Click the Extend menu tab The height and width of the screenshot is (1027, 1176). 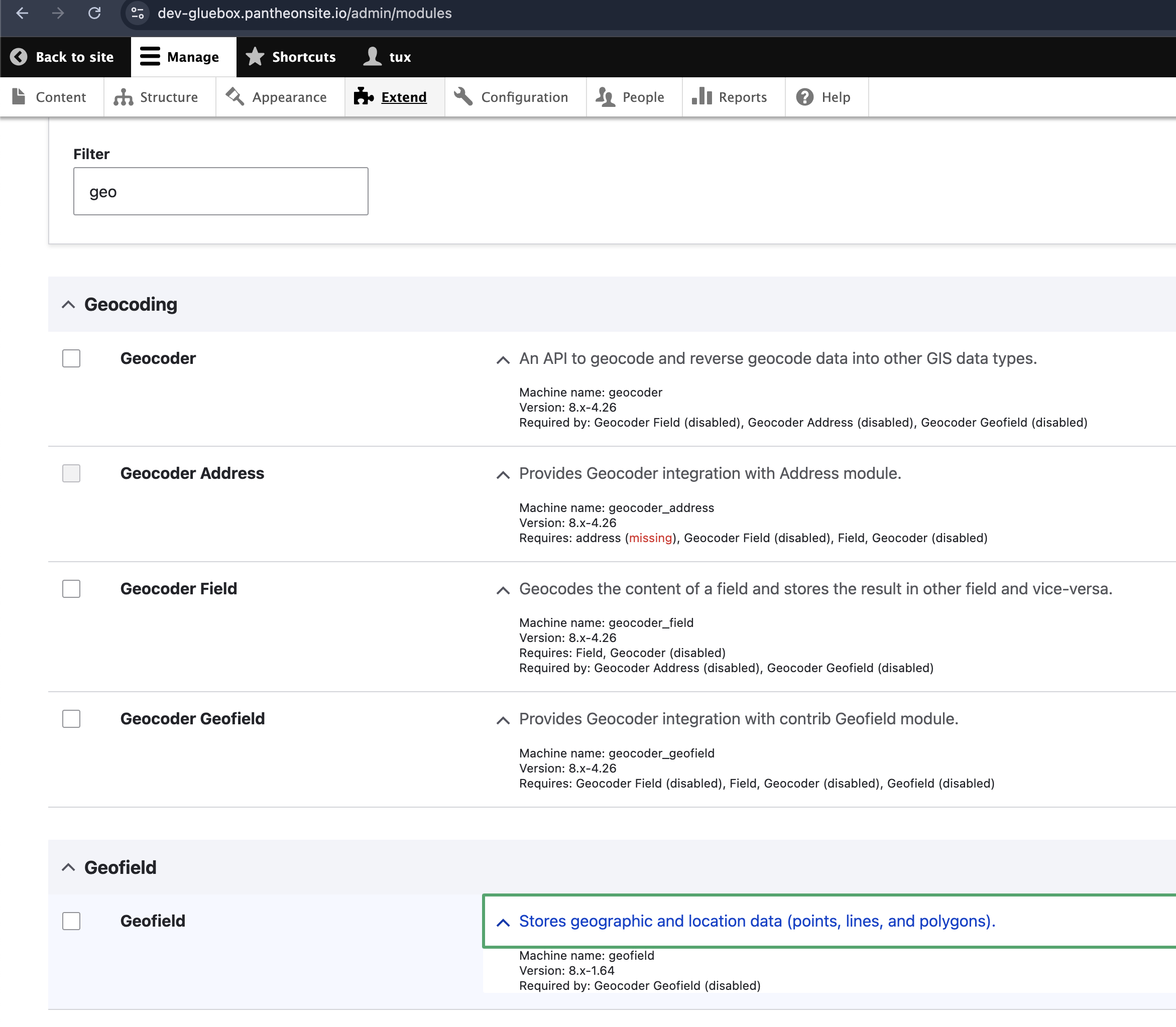tap(404, 97)
